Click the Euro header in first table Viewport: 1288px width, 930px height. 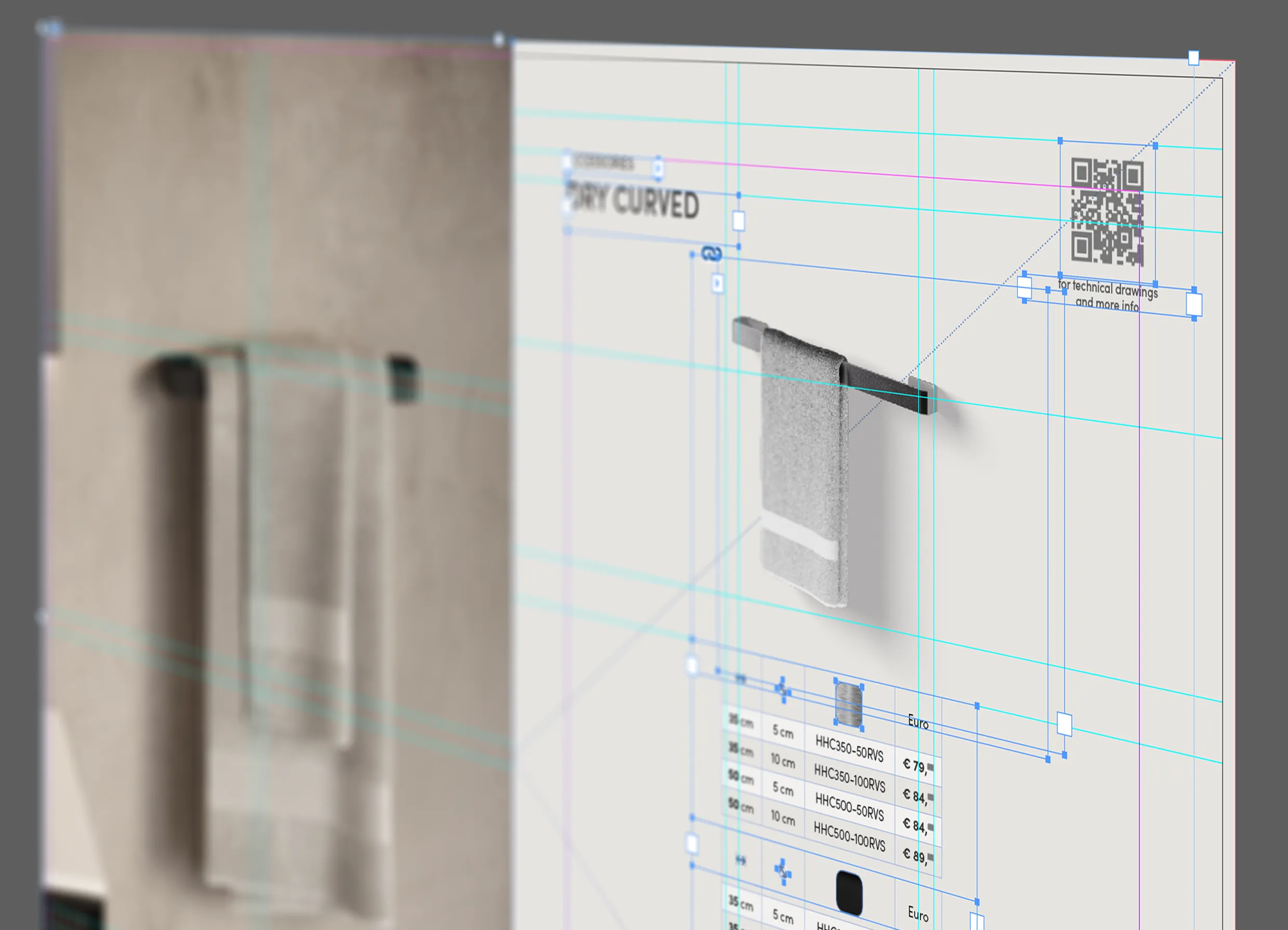click(918, 722)
